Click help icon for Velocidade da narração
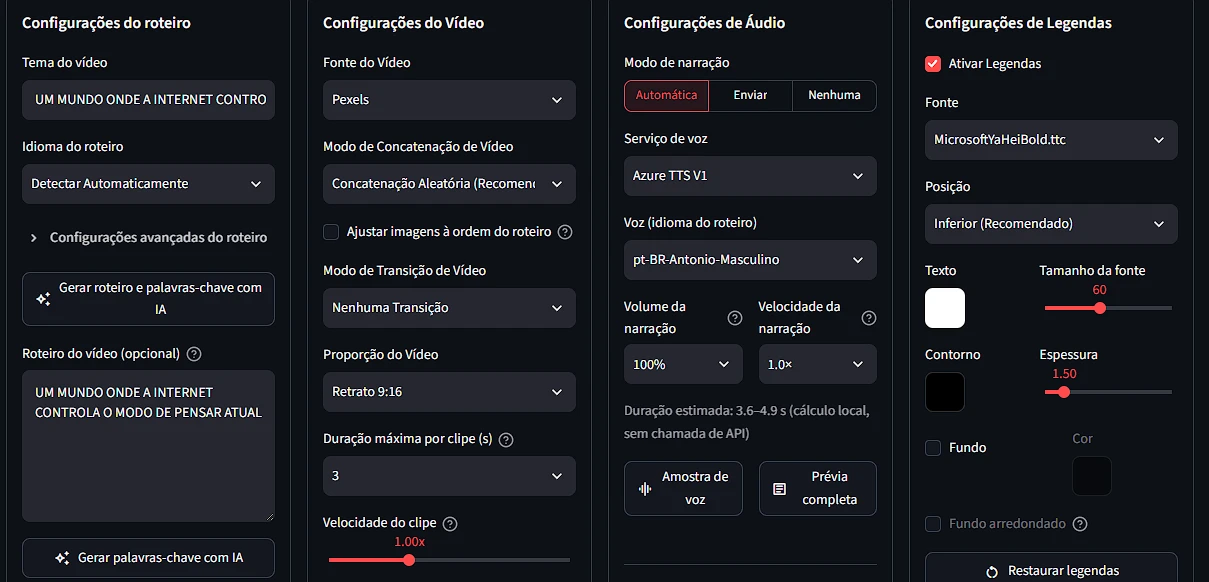Image resolution: width=1209 pixels, height=582 pixels. [x=869, y=318]
